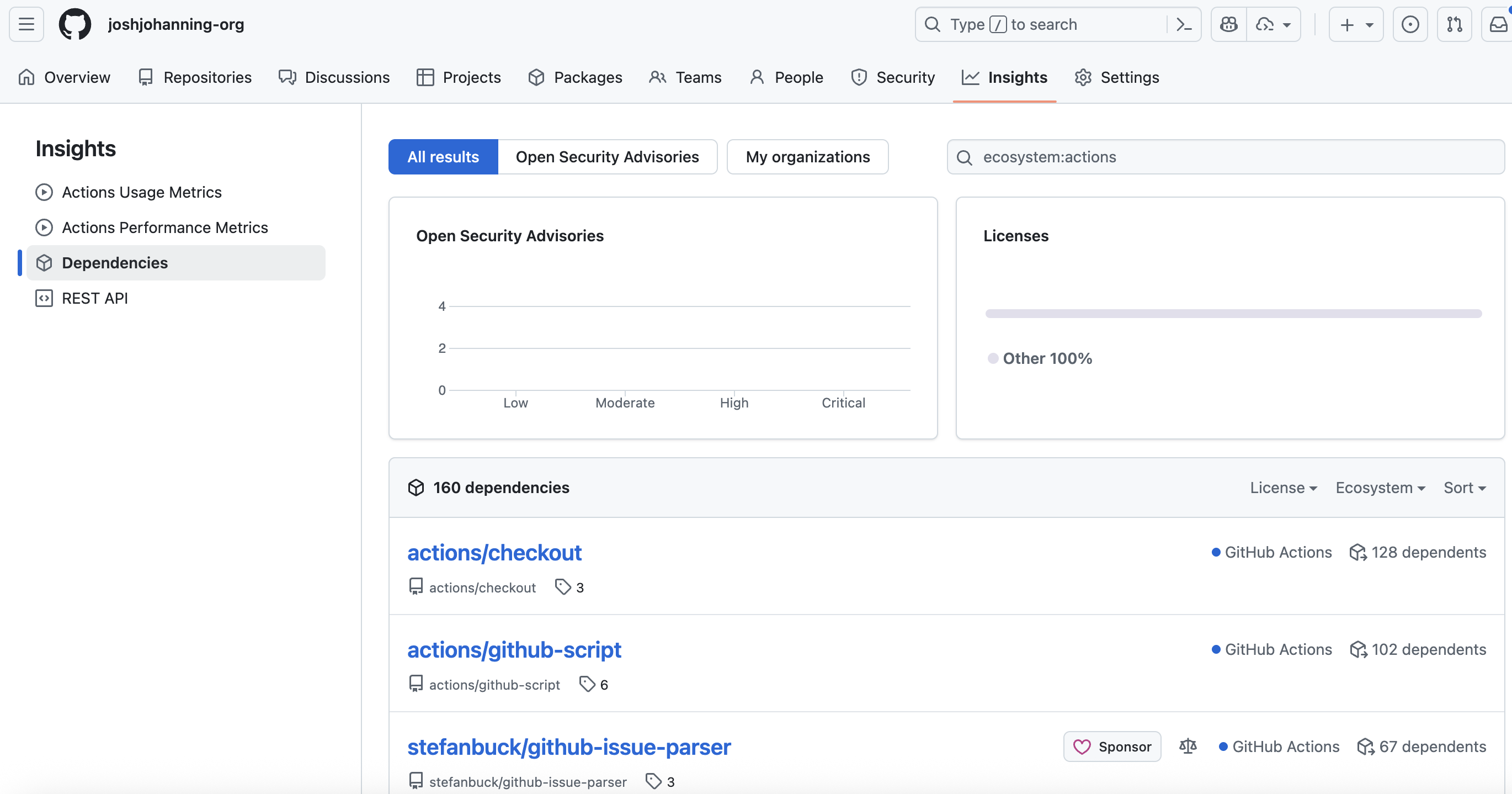Select Dependencies in Insights sidebar

tap(176, 262)
